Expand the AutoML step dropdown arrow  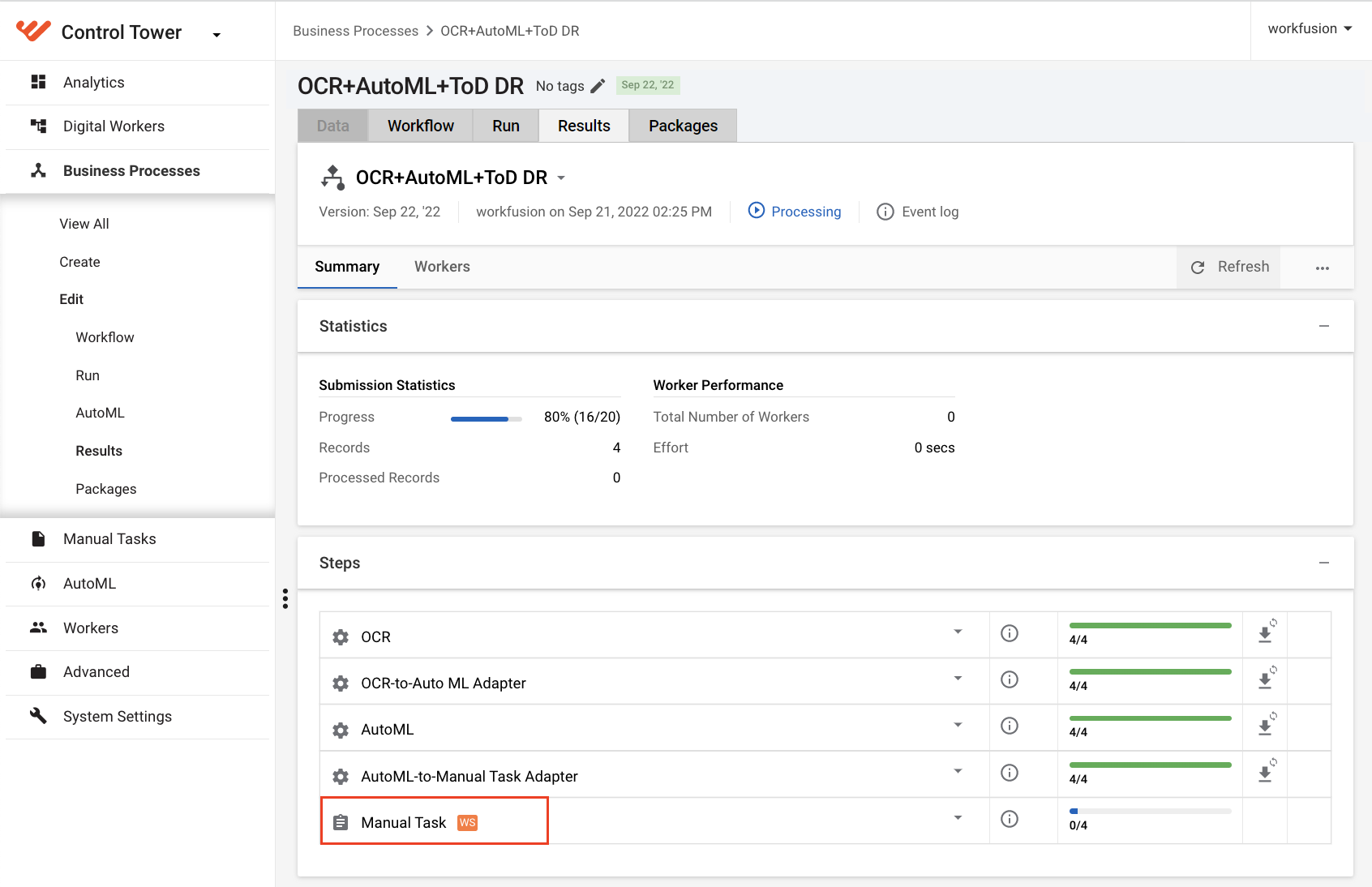click(x=958, y=724)
